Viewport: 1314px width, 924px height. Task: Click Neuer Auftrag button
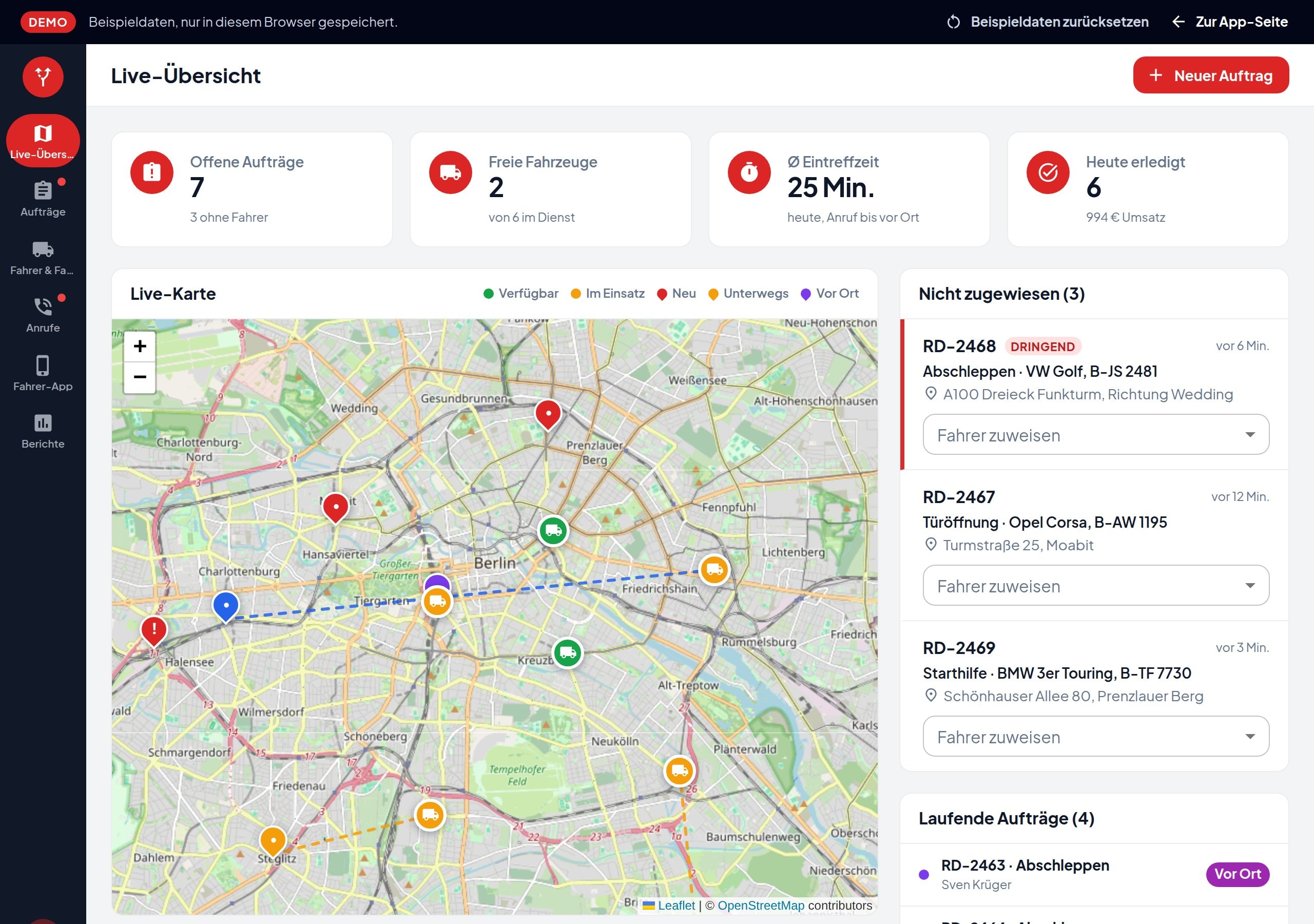tap(1210, 75)
